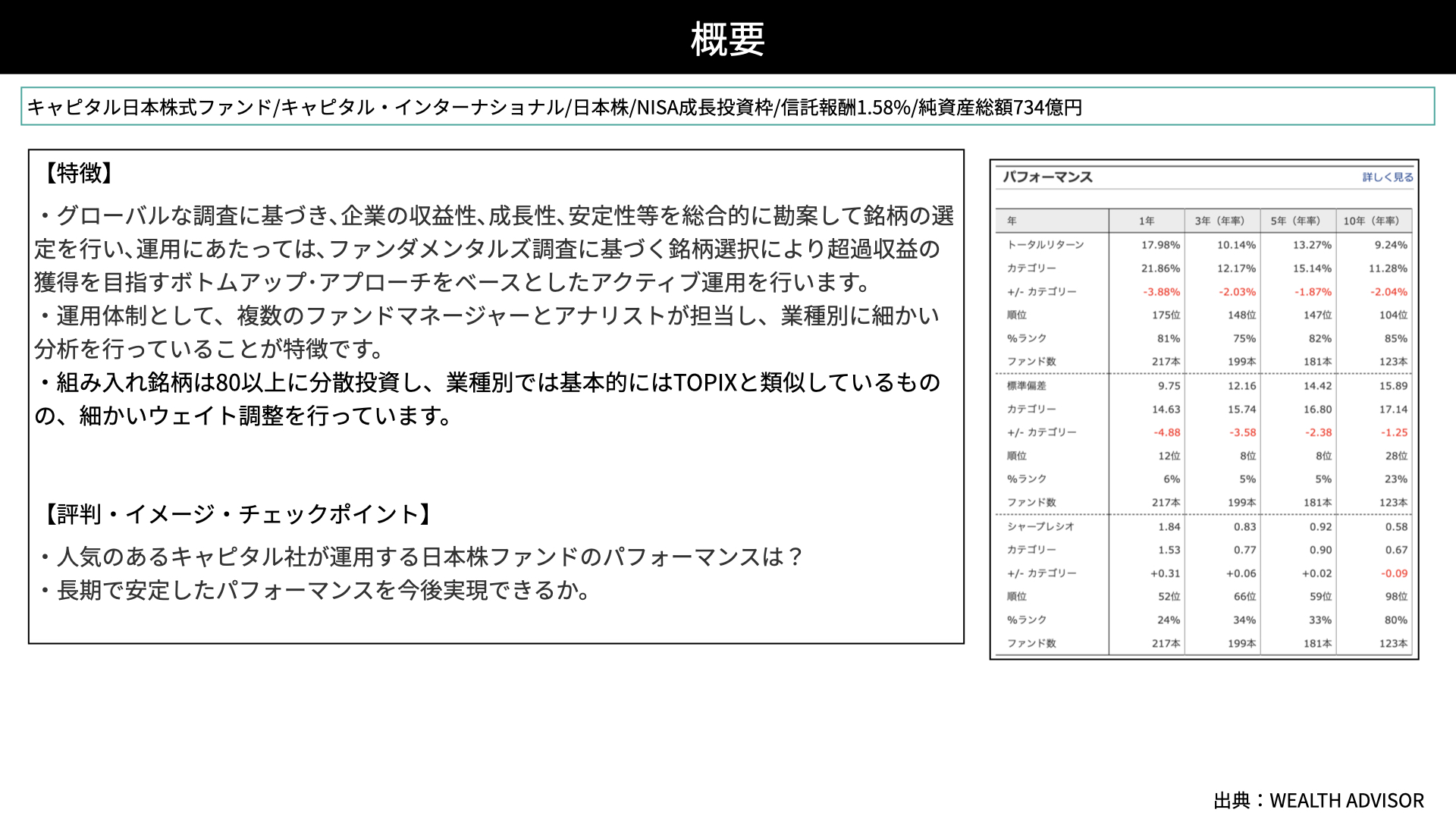Click the 85% rank percentage cell
The height and width of the screenshot is (819, 1456).
(1396, 338)
